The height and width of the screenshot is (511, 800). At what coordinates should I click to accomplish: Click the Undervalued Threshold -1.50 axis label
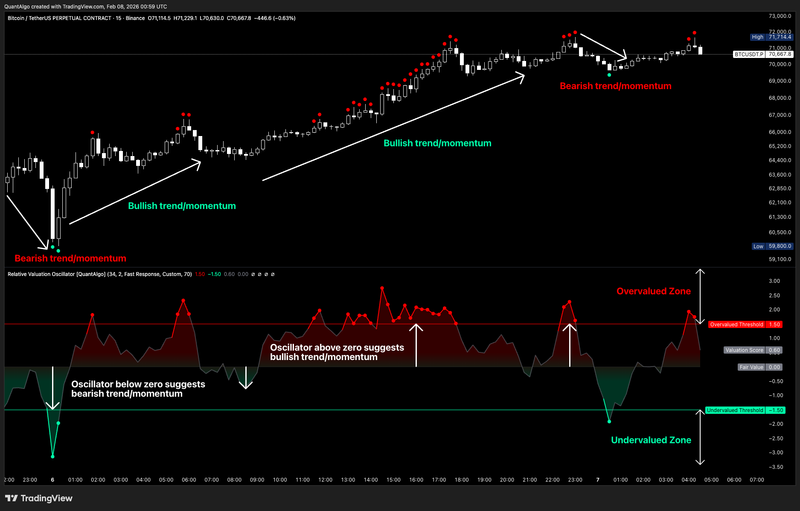(x=745, y=410)
